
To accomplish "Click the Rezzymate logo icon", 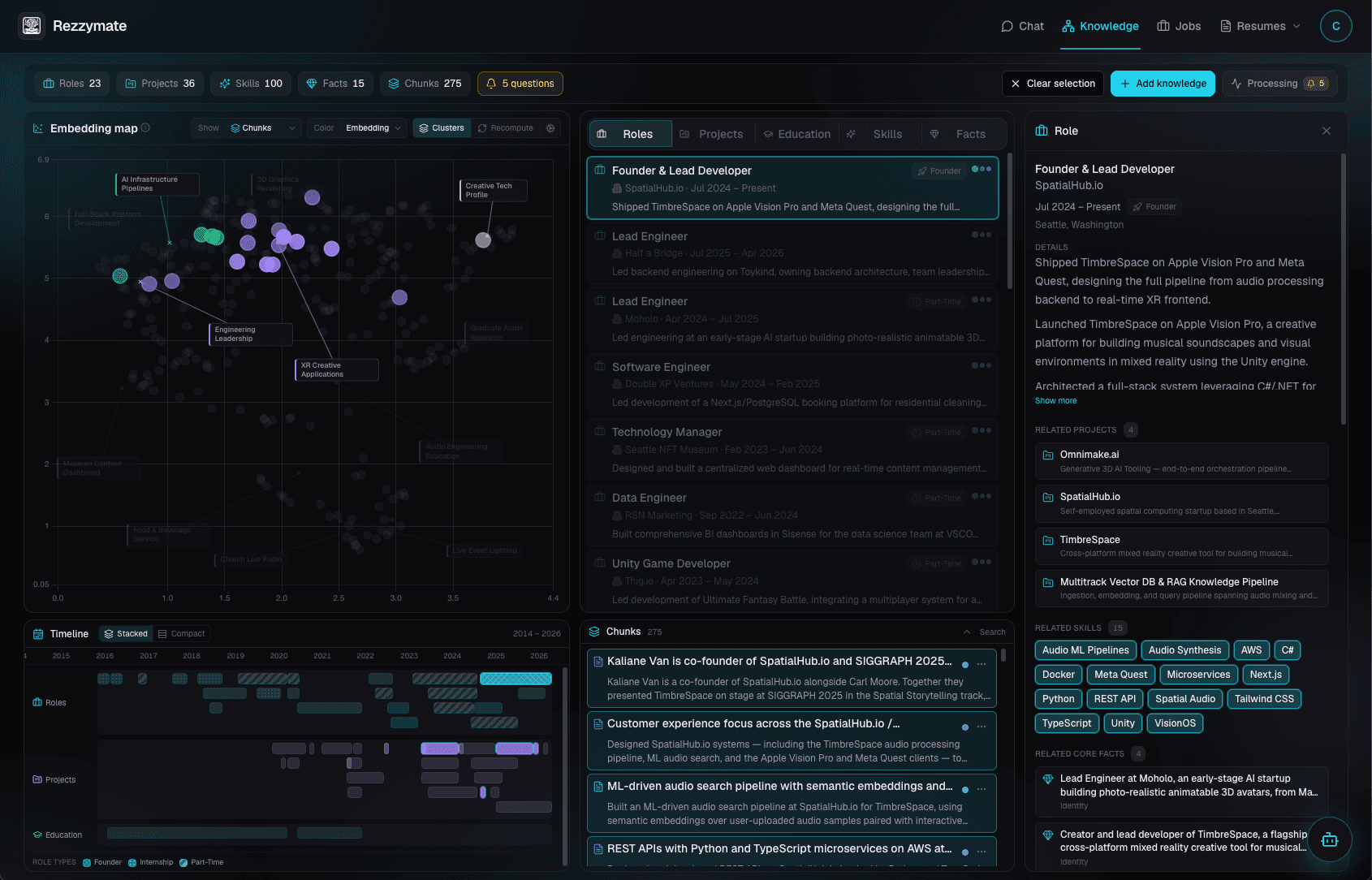I will pyautogui.click(x=32, y=26).
